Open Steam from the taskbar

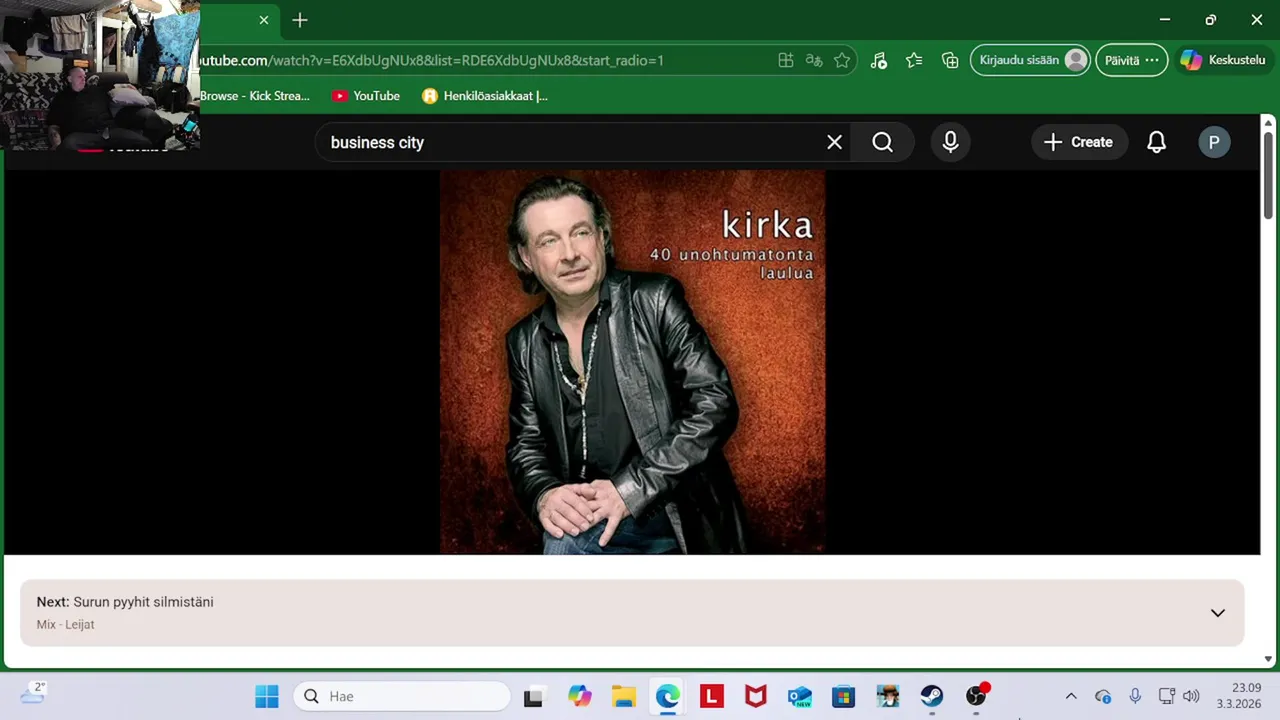[x=932, y=696]
